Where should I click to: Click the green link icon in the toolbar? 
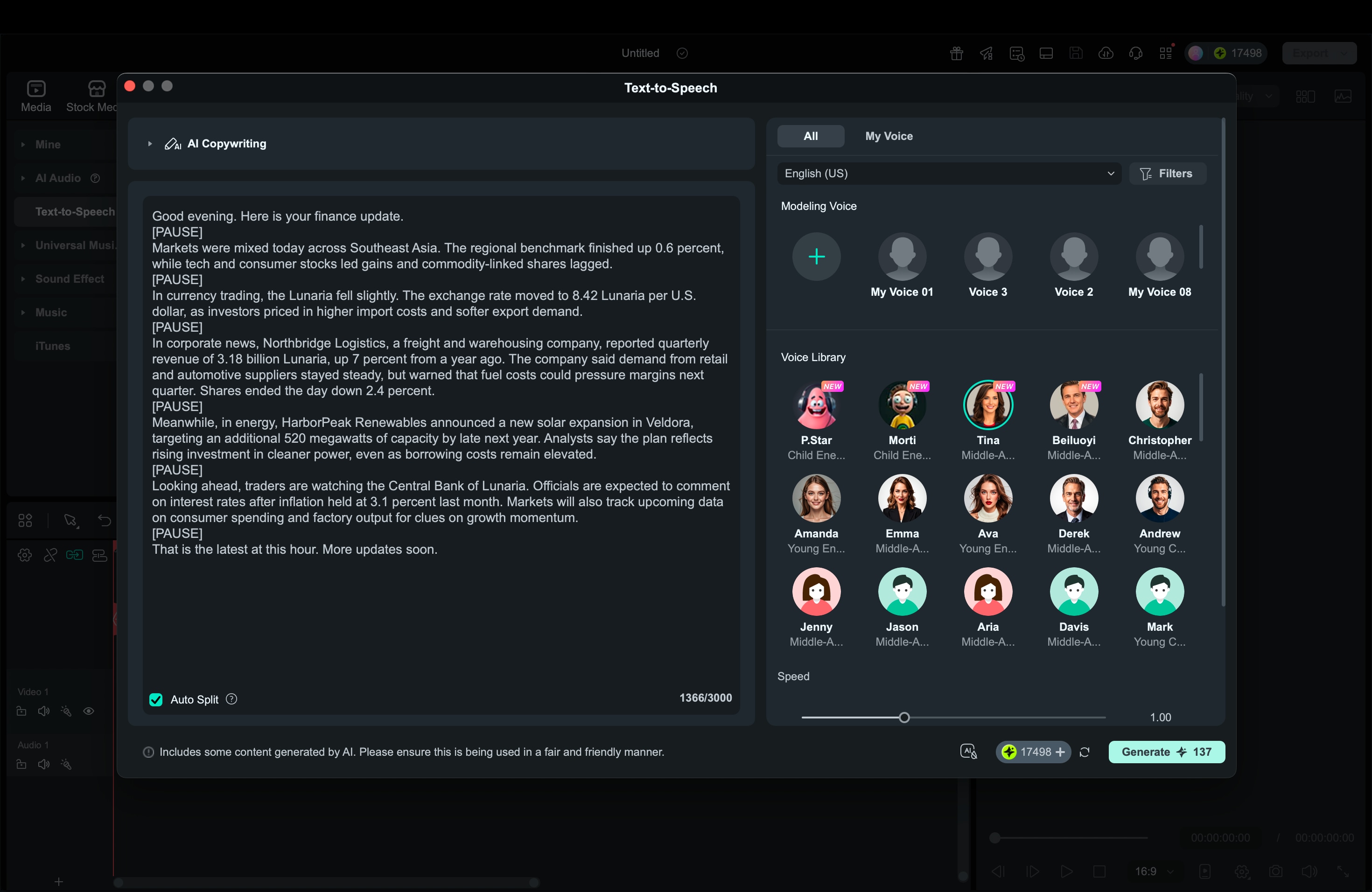[75, 555]
